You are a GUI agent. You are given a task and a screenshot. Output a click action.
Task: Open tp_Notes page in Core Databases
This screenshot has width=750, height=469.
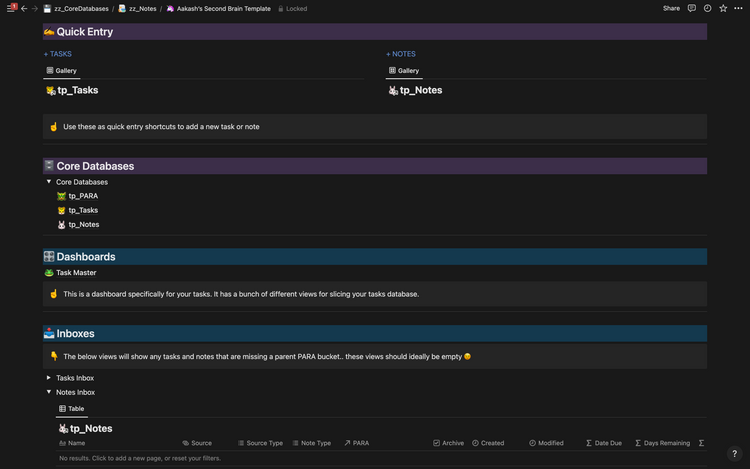click(x=84, y=225)
